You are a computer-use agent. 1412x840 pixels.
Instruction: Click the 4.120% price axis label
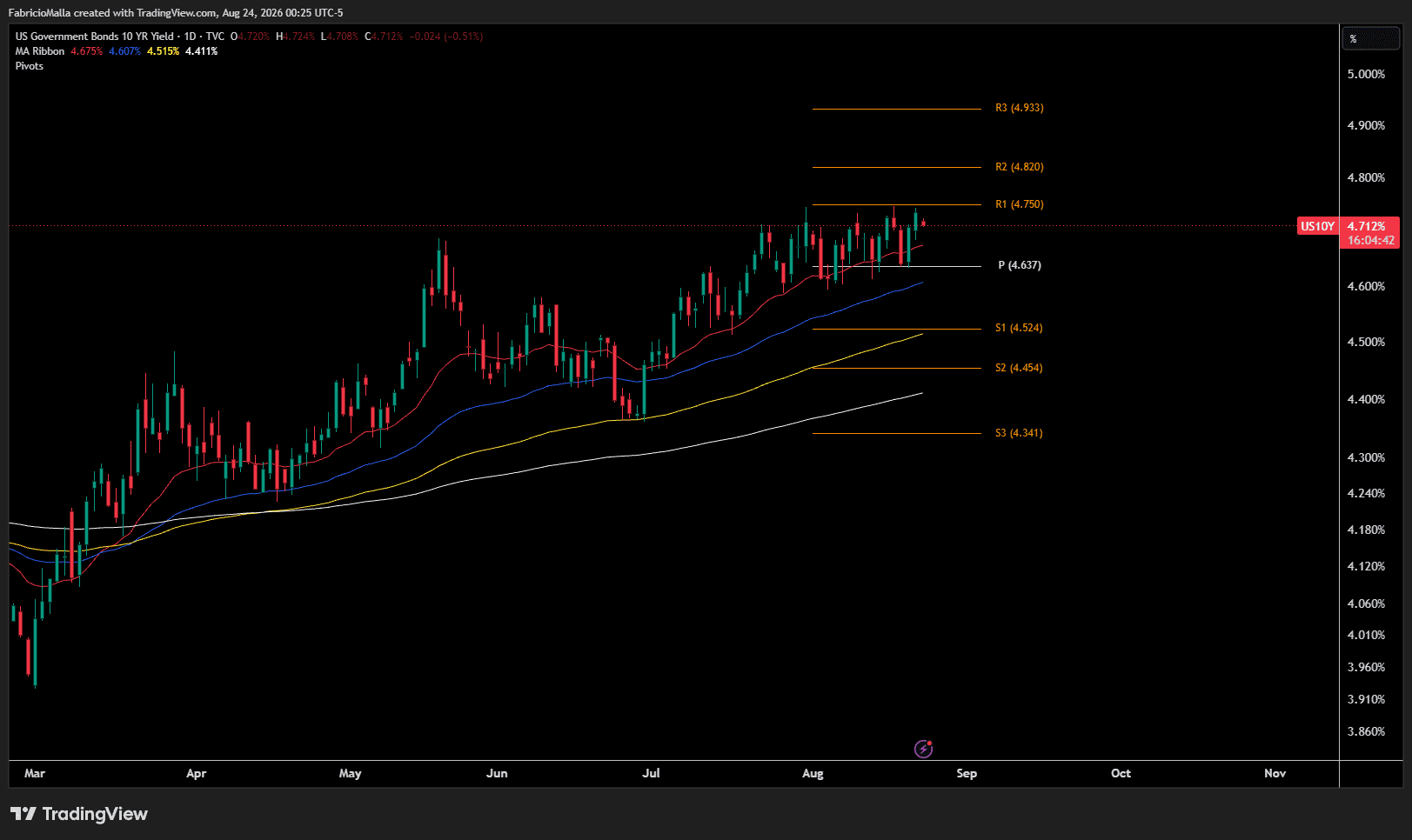1367,566
